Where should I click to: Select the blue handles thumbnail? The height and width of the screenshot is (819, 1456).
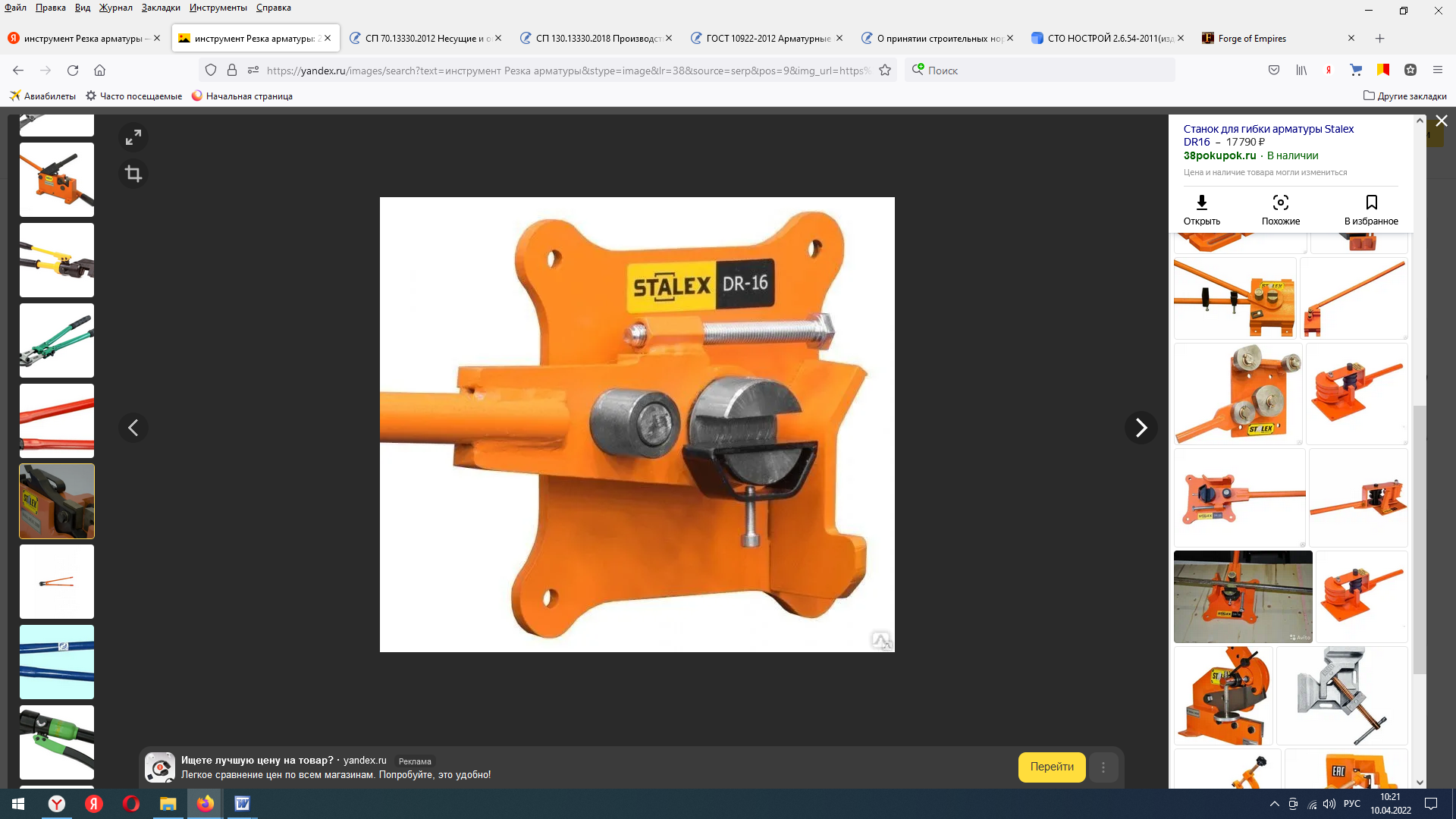(57, 662)
